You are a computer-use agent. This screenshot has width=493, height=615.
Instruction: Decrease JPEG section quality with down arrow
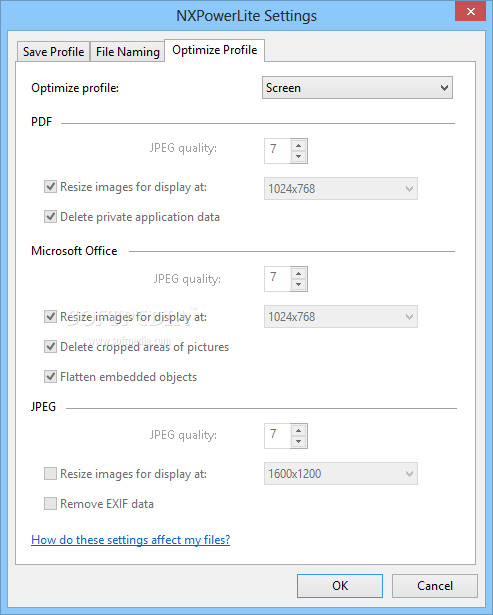[x=299, y=441]
